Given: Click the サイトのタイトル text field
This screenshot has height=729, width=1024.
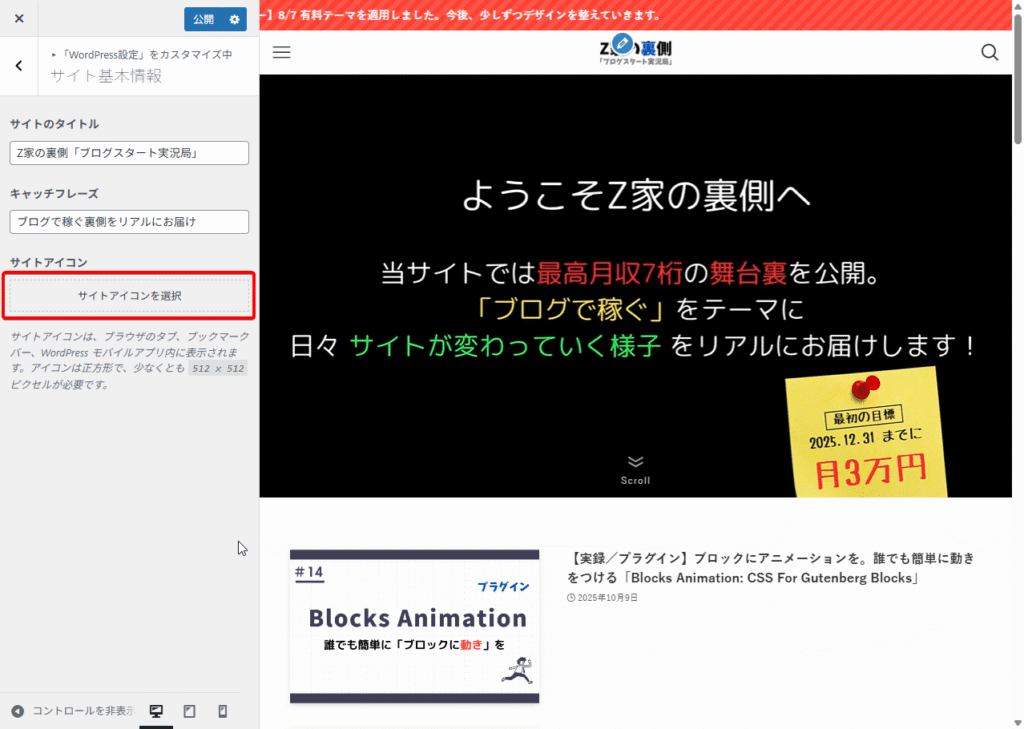Looking at the screenshot, I should [129, 153].
